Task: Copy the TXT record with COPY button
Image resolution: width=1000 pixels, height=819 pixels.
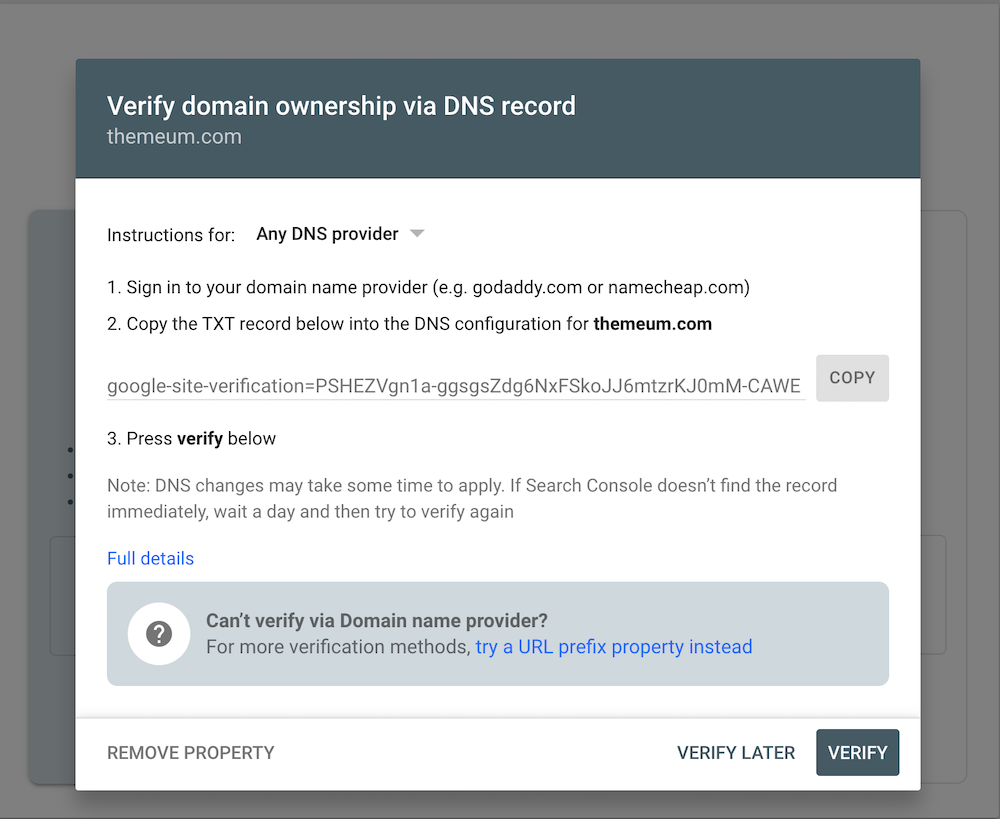Action: (x=852, y=378)
